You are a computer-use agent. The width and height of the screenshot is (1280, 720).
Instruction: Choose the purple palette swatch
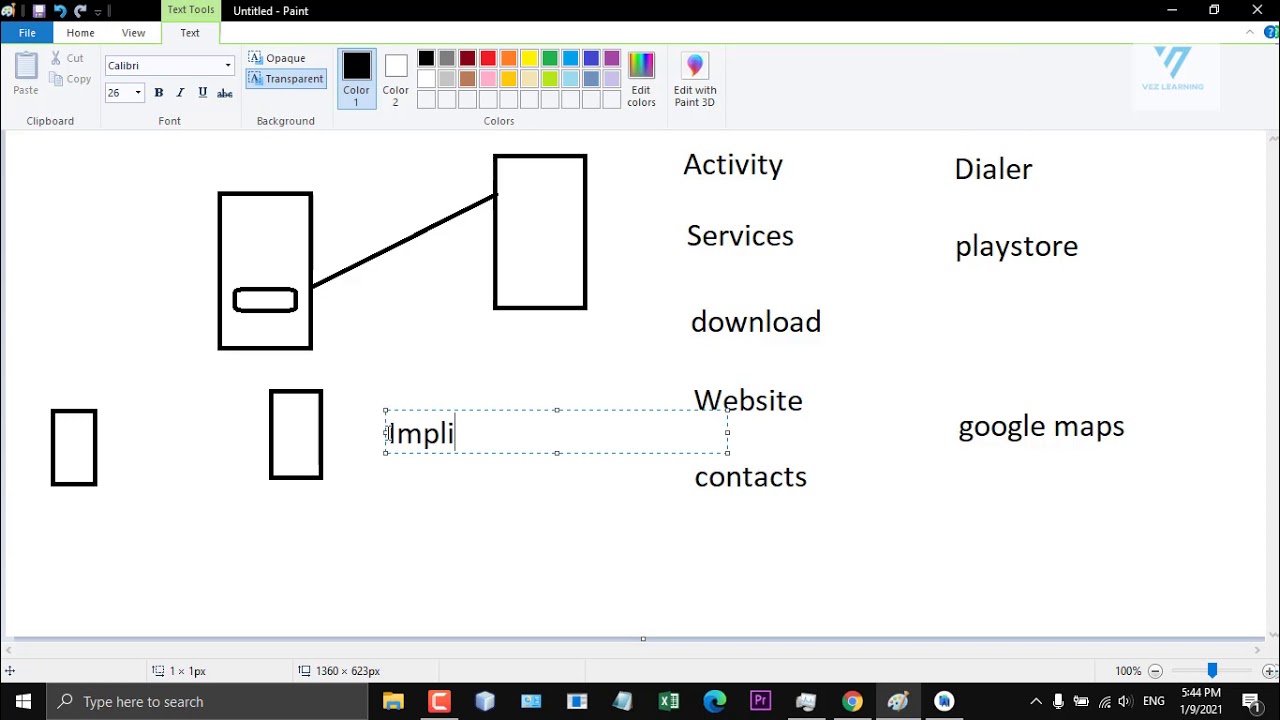(612, 59)
